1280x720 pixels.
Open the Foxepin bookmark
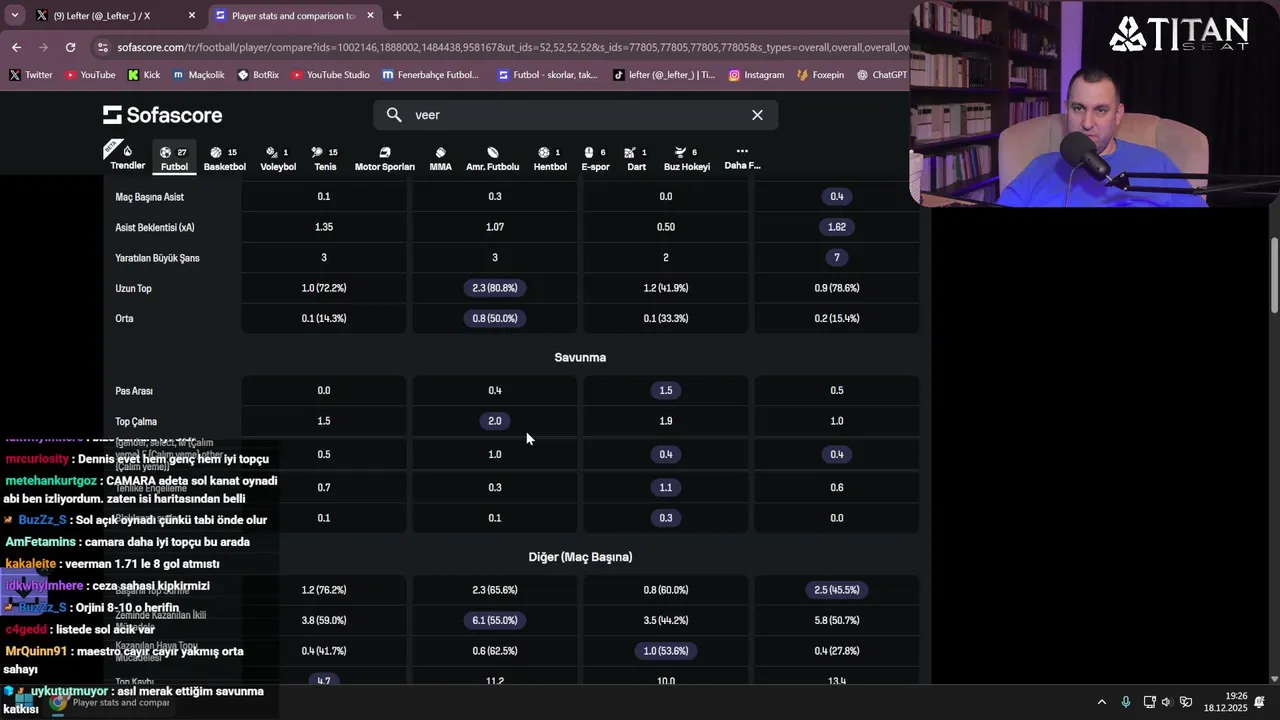tap(820, 75)
